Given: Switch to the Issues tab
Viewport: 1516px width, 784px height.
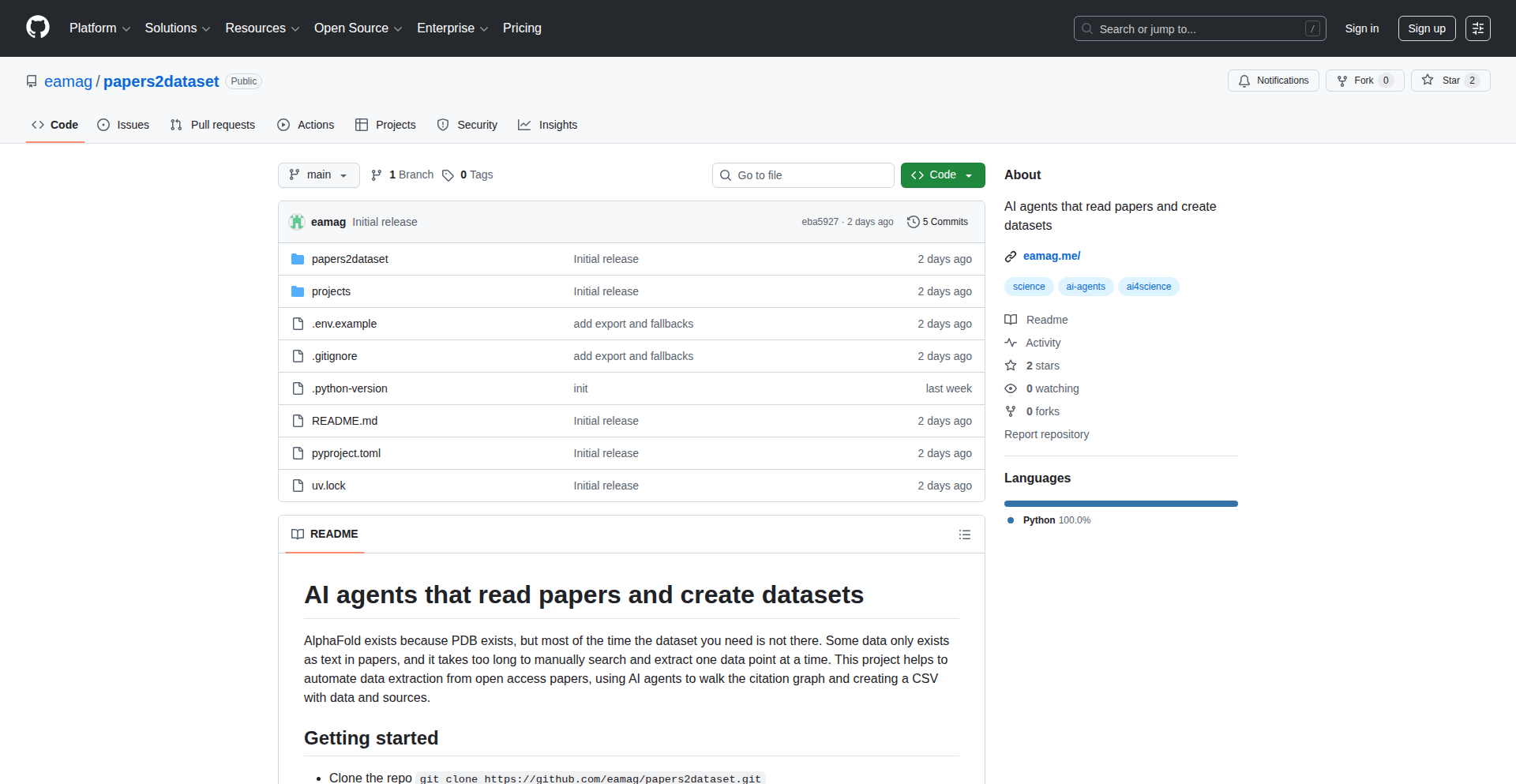Looking at the screenshot, I should tap(123, 125).
